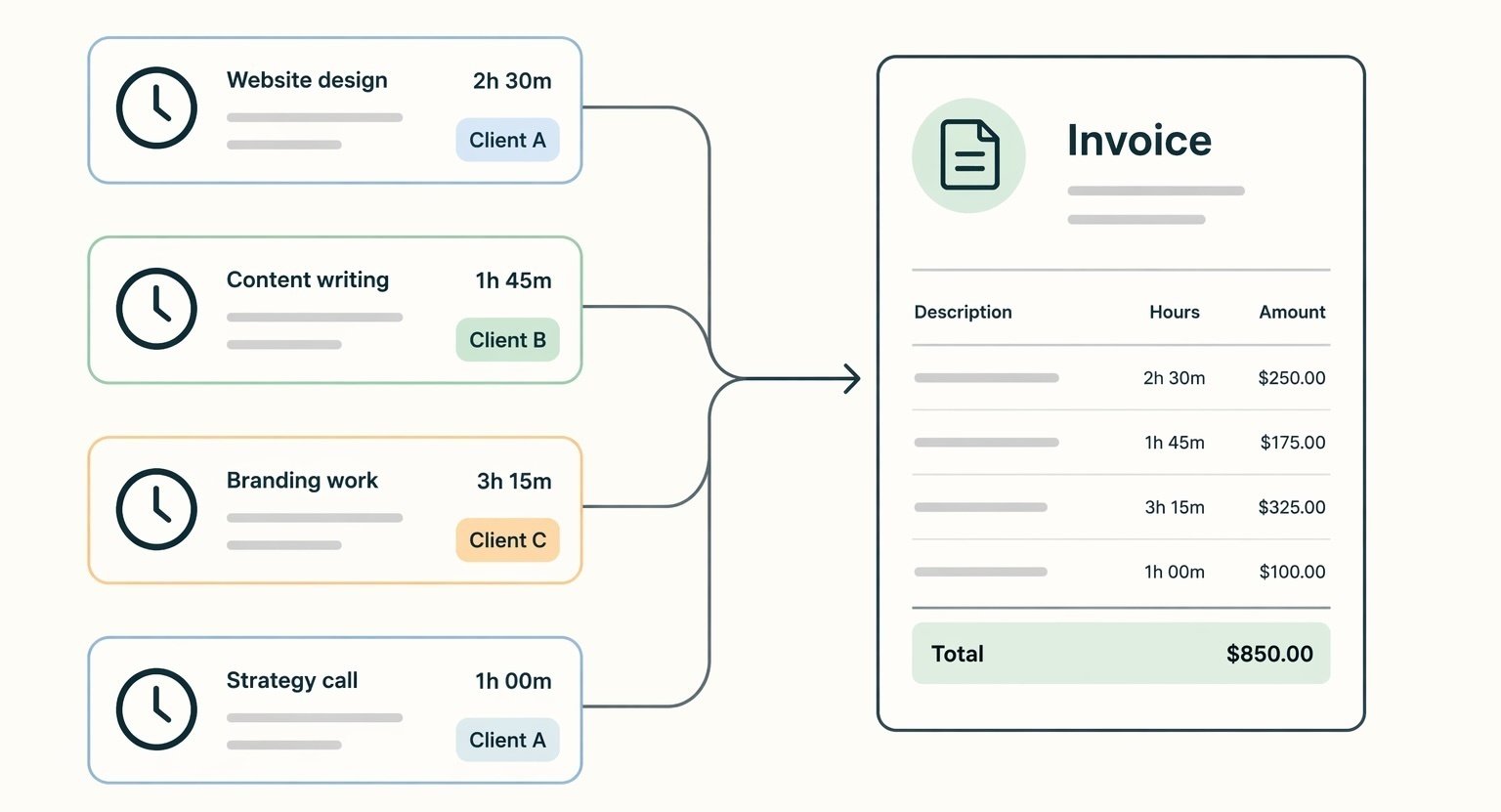Click the clock icon for Strategy call

156,709
